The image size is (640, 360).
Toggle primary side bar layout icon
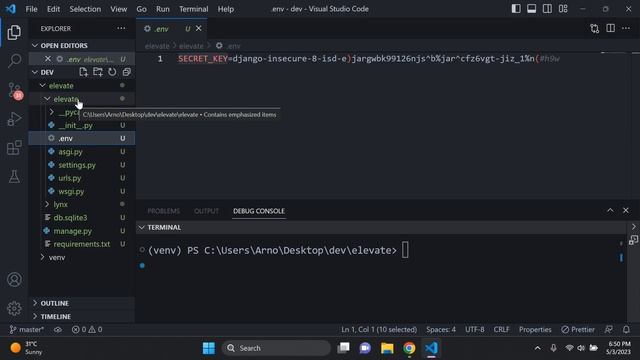[x=516, y=9]
